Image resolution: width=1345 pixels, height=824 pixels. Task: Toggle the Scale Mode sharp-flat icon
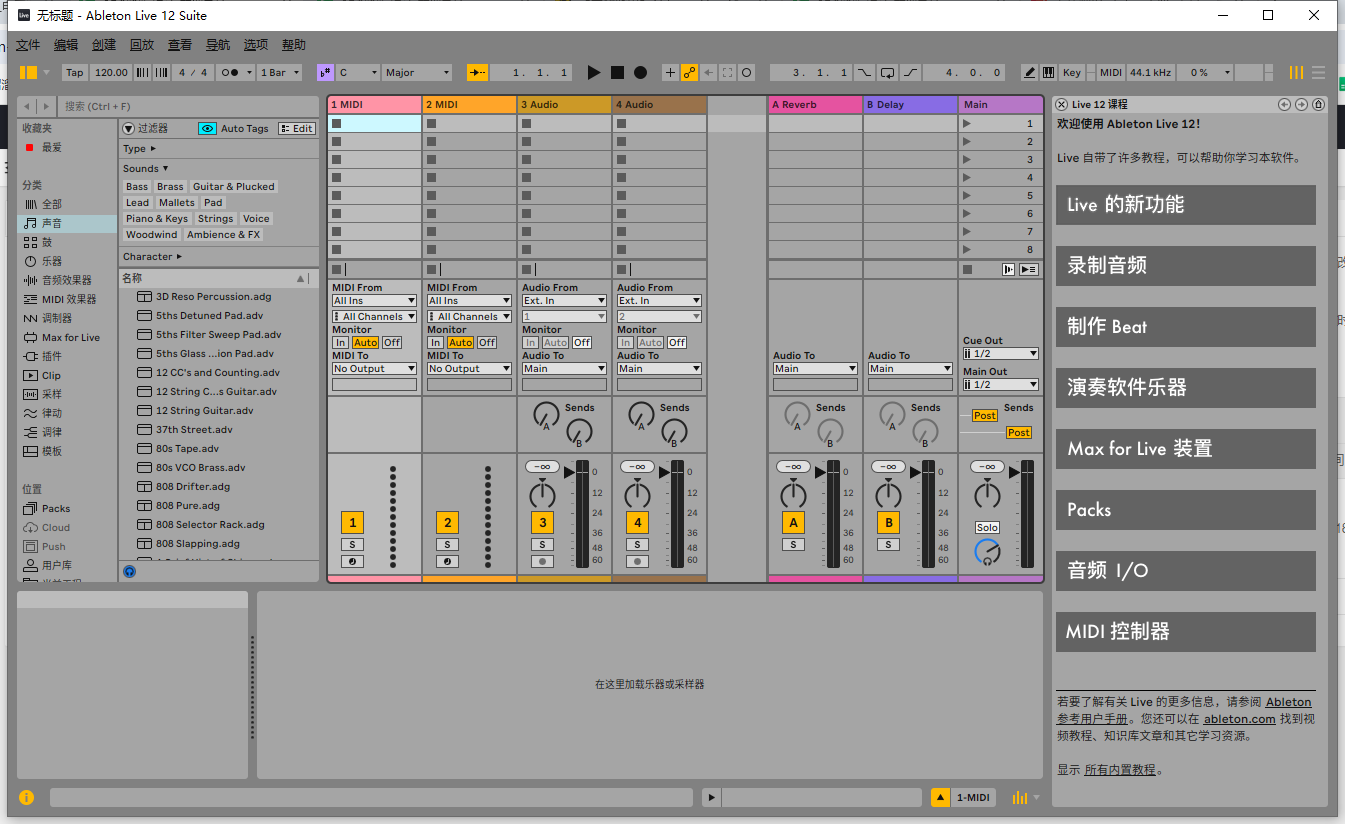pyautogui.click(x=325, y=73)
